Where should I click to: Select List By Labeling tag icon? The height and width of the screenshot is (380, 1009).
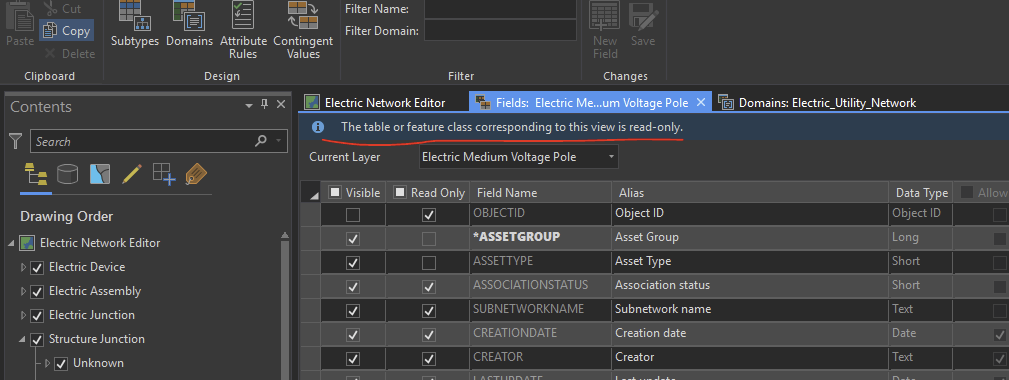[196, 174]
